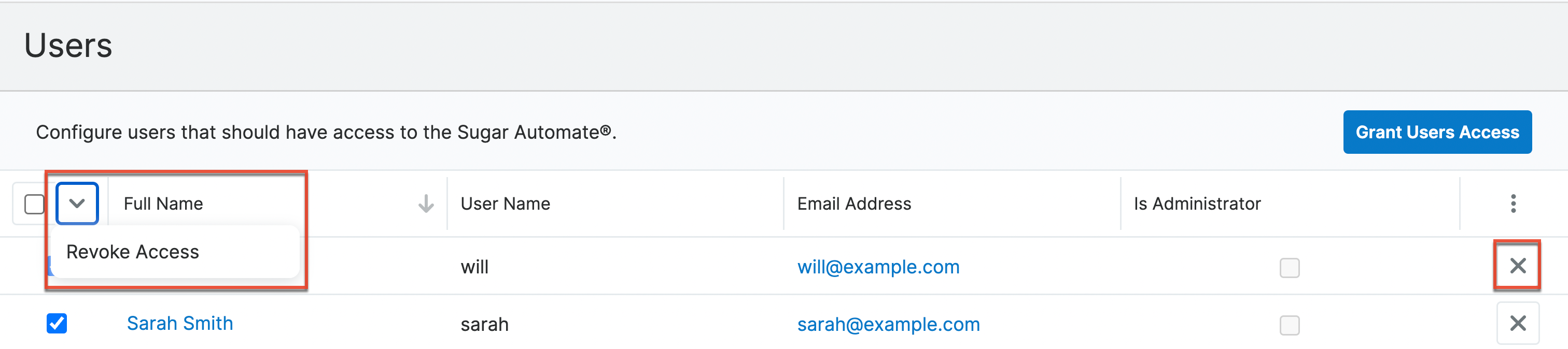
Task: Select the sarah user name cell
Action: pyautogui.click(x=484, y=325)
